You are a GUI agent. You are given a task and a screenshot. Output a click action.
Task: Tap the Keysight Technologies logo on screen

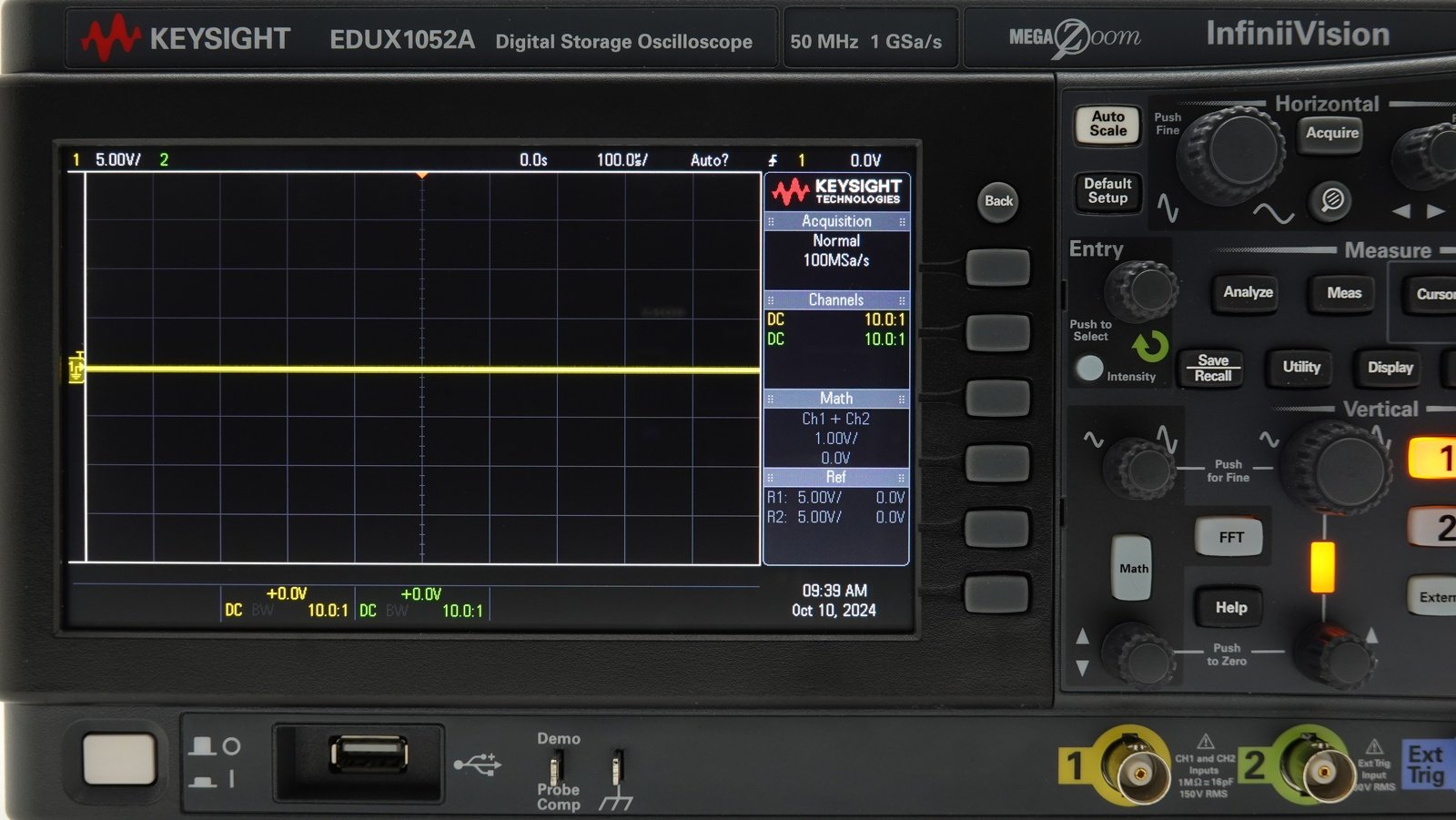tap(836, 191)
